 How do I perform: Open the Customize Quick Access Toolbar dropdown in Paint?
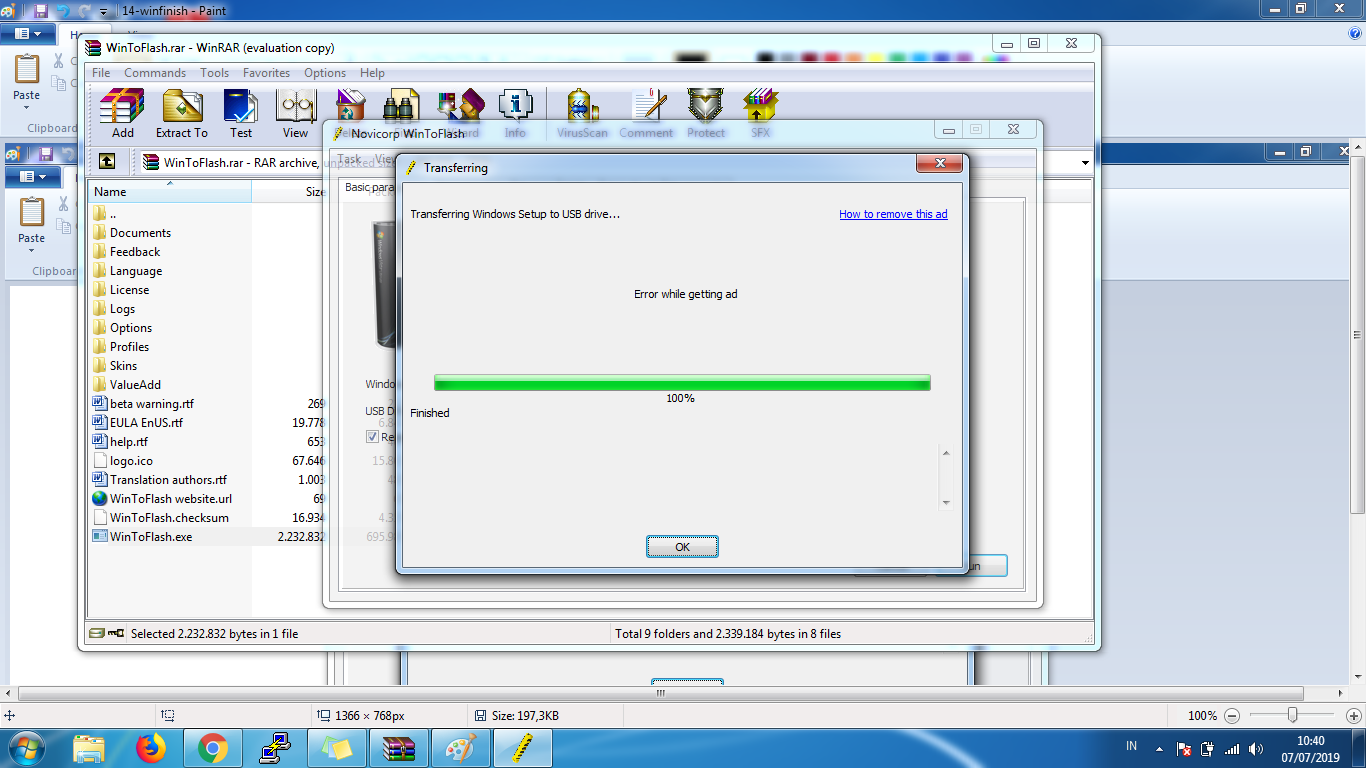(x=103, y=12)
